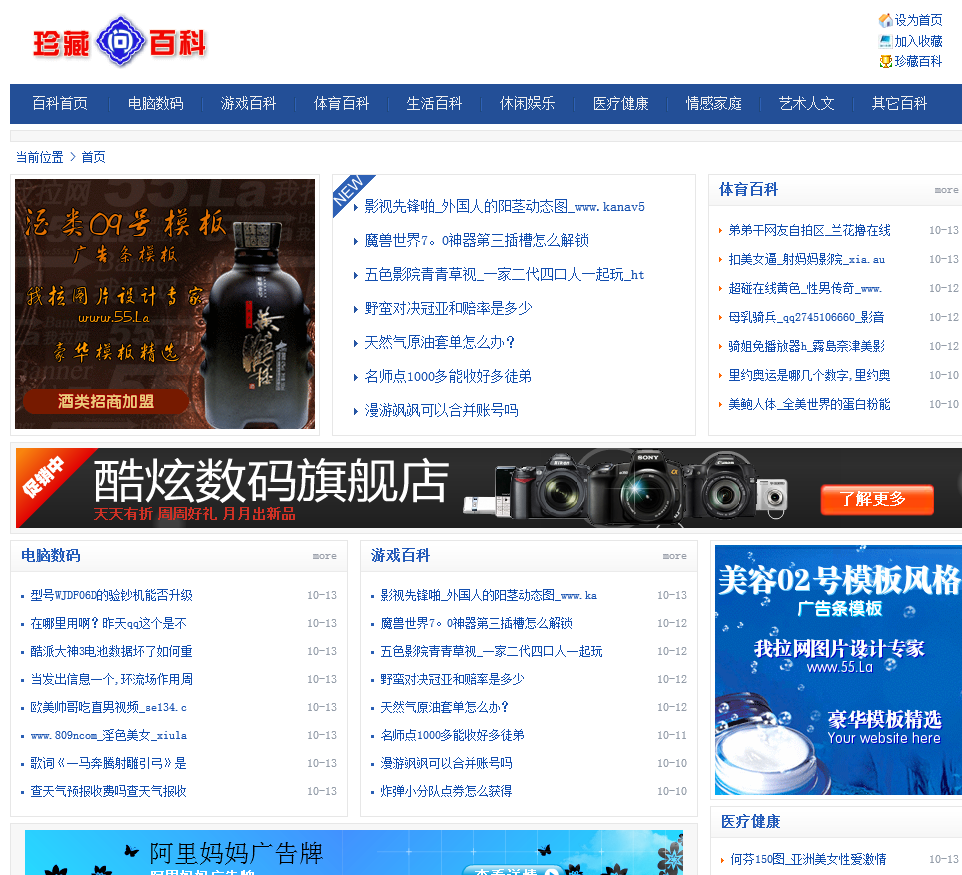Click the house icon beside 设为首页

(885, 21)
